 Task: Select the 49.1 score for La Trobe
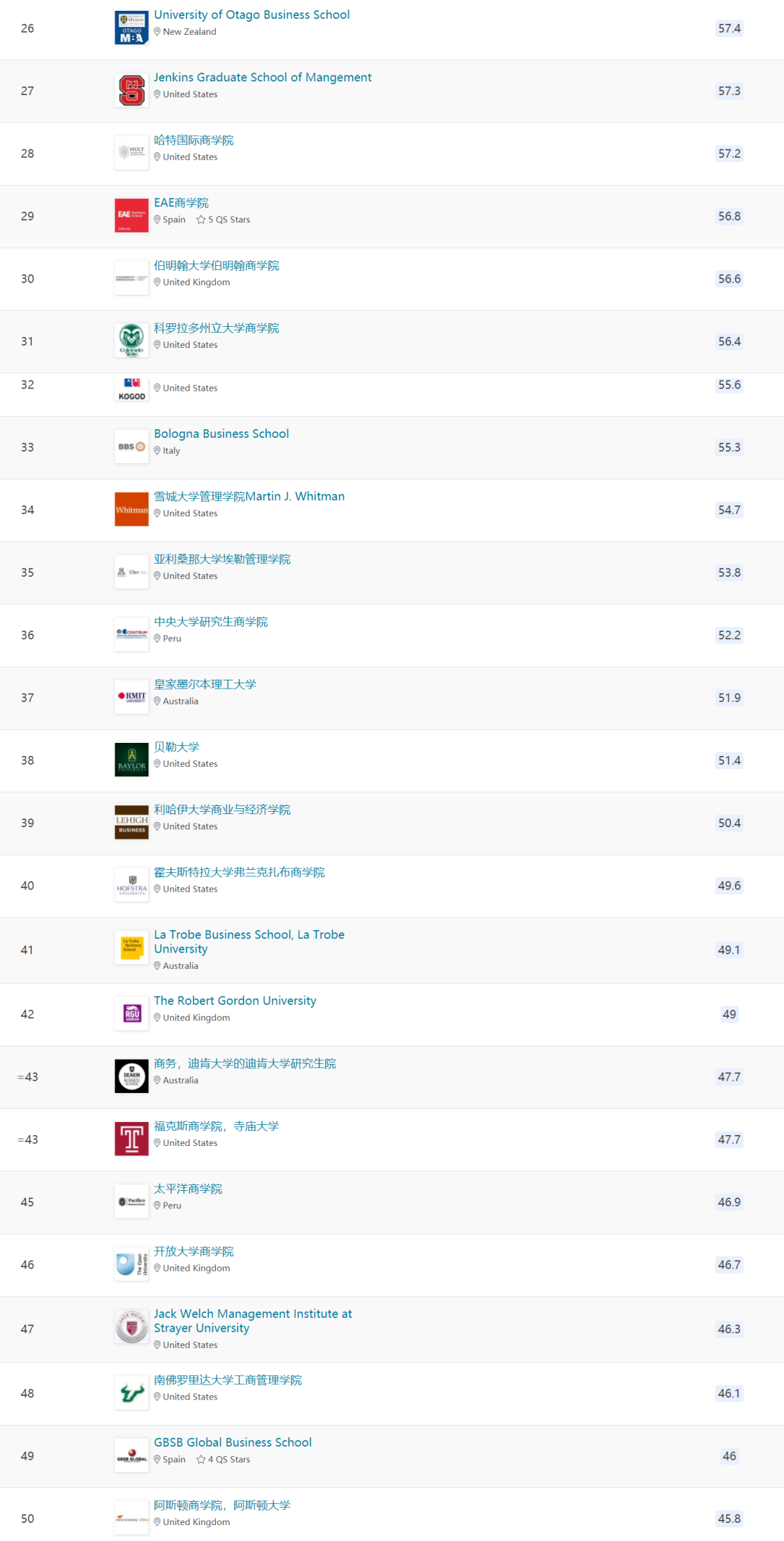(x=730, y=950)
